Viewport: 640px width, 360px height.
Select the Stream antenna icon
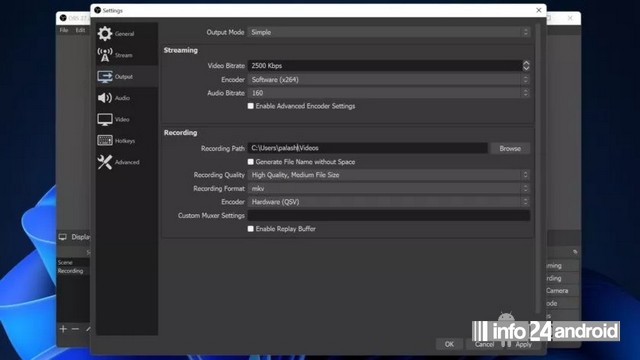pyautogui.click(x=105, y=55)
